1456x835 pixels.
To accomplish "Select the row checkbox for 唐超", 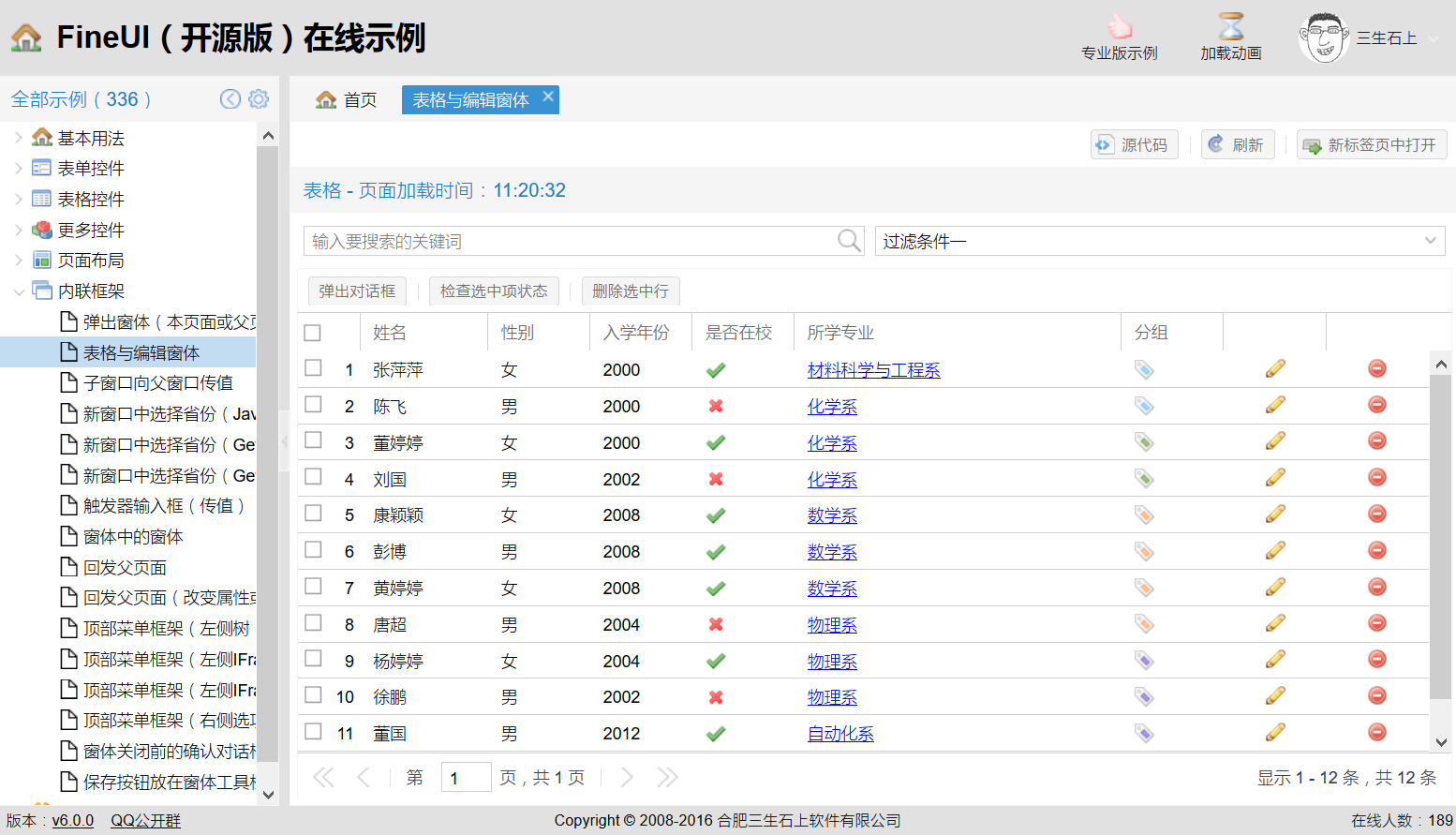I will tap(313, 623).
